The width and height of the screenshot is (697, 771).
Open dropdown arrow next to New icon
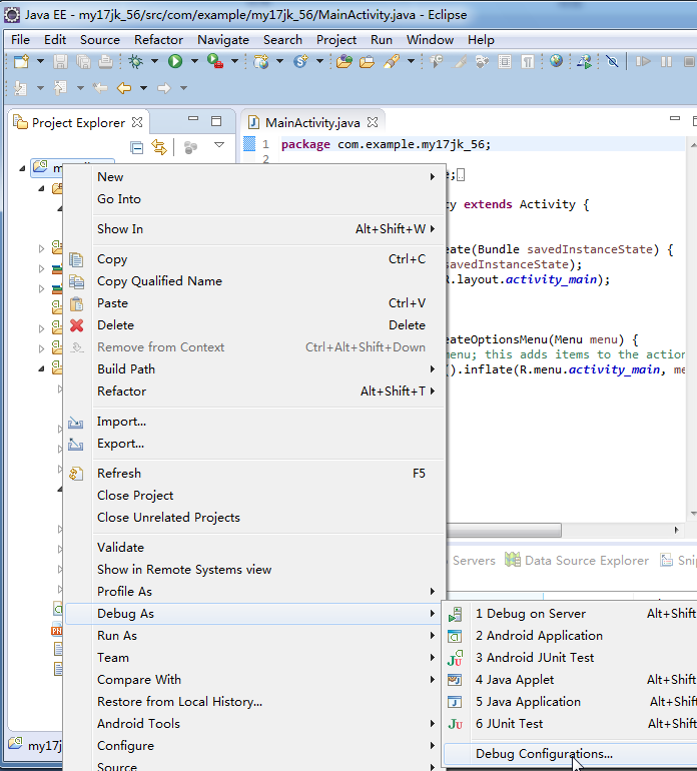coord(40,61)
